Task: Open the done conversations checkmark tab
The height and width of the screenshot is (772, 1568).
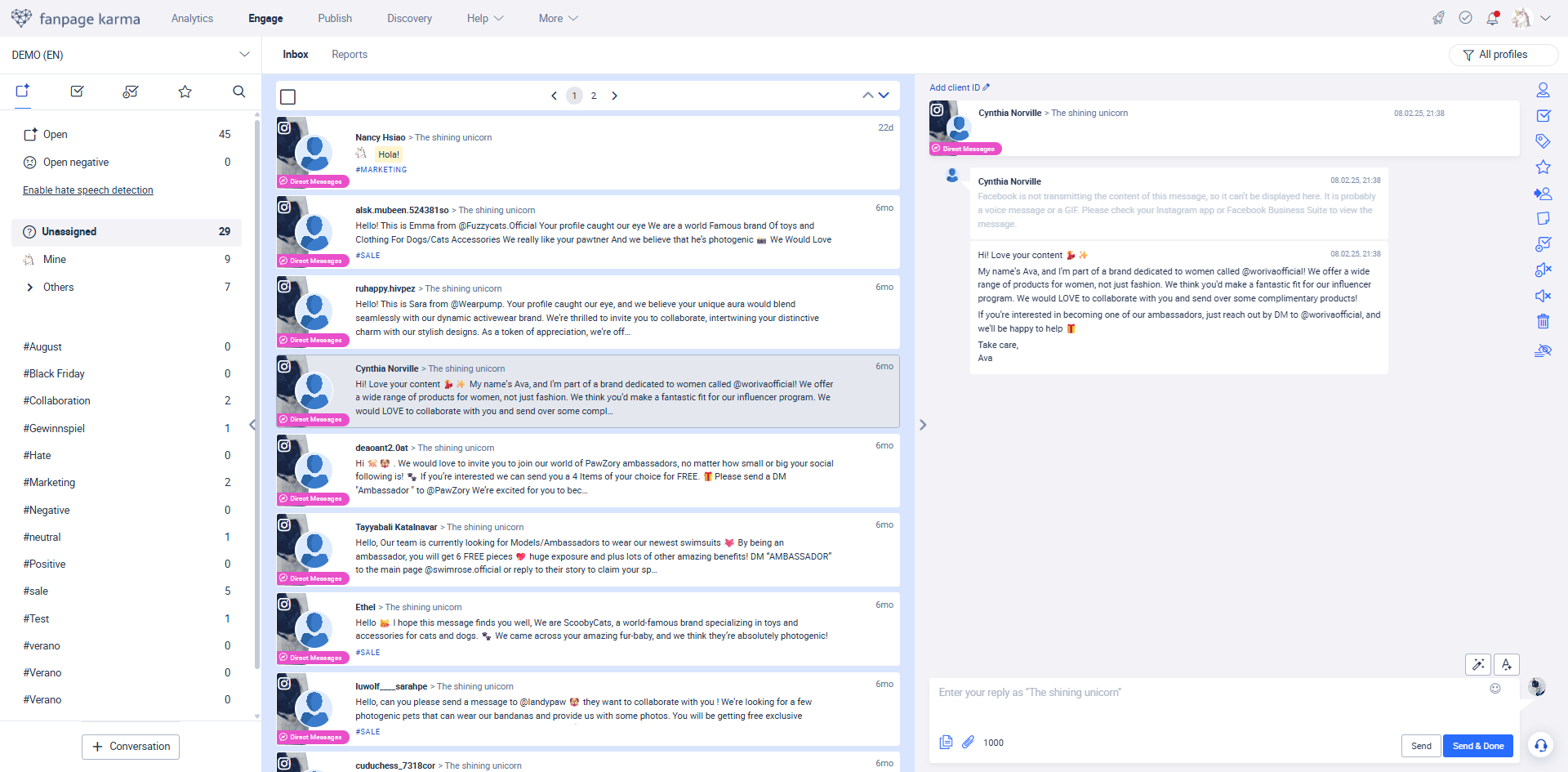Action: [78, 91]
